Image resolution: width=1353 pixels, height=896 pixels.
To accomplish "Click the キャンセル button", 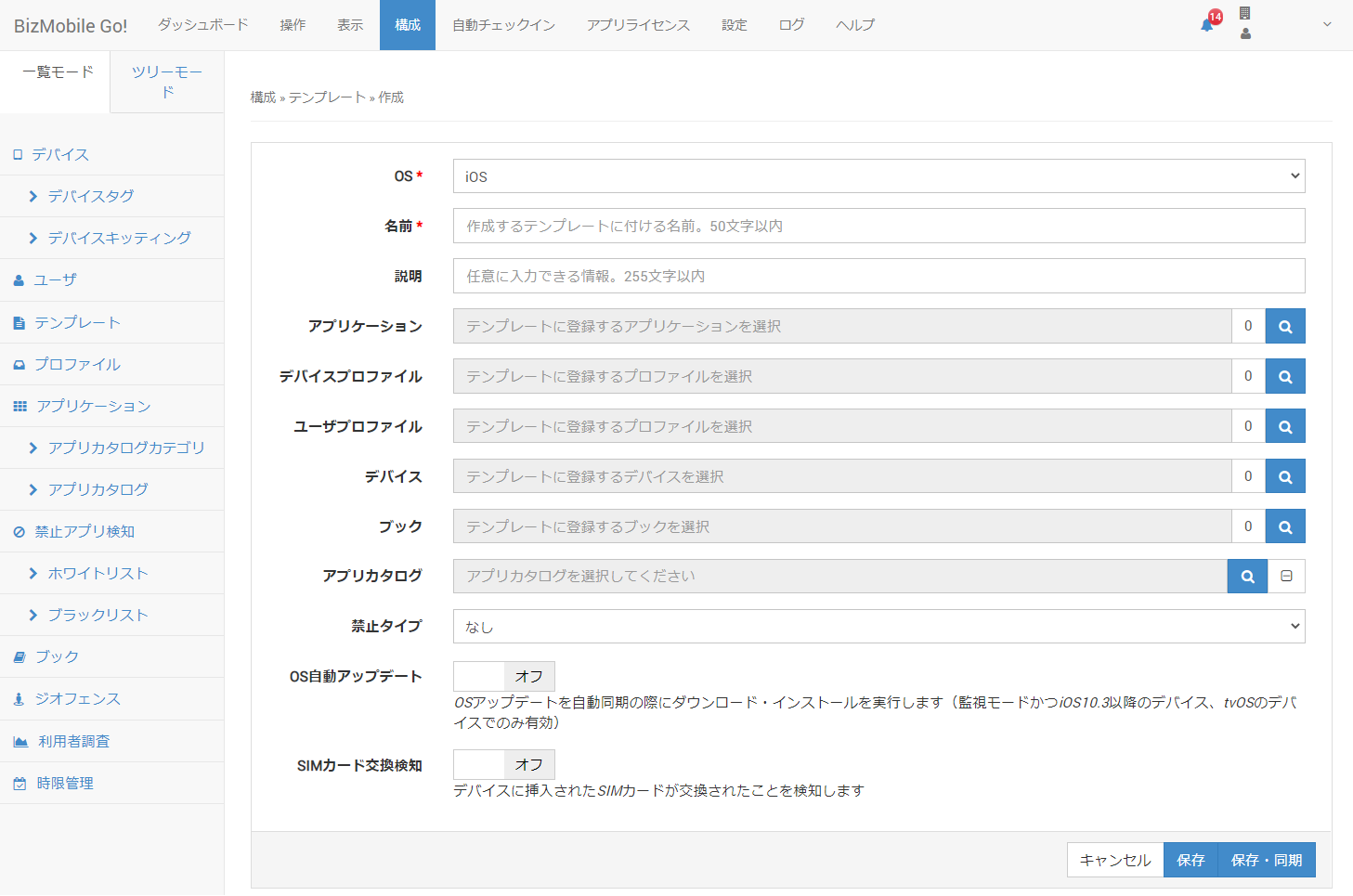I will point(1114,861).
